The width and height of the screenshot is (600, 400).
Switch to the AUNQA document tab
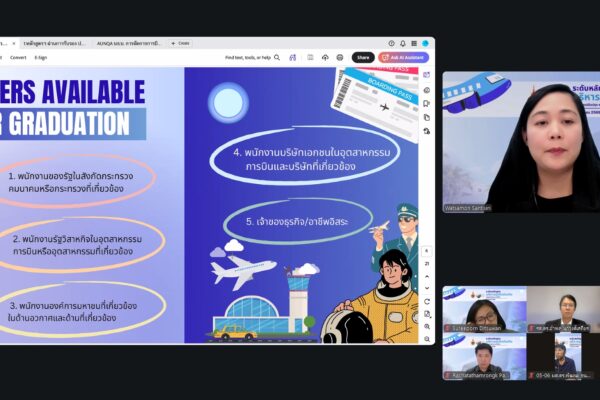[129, 43]
